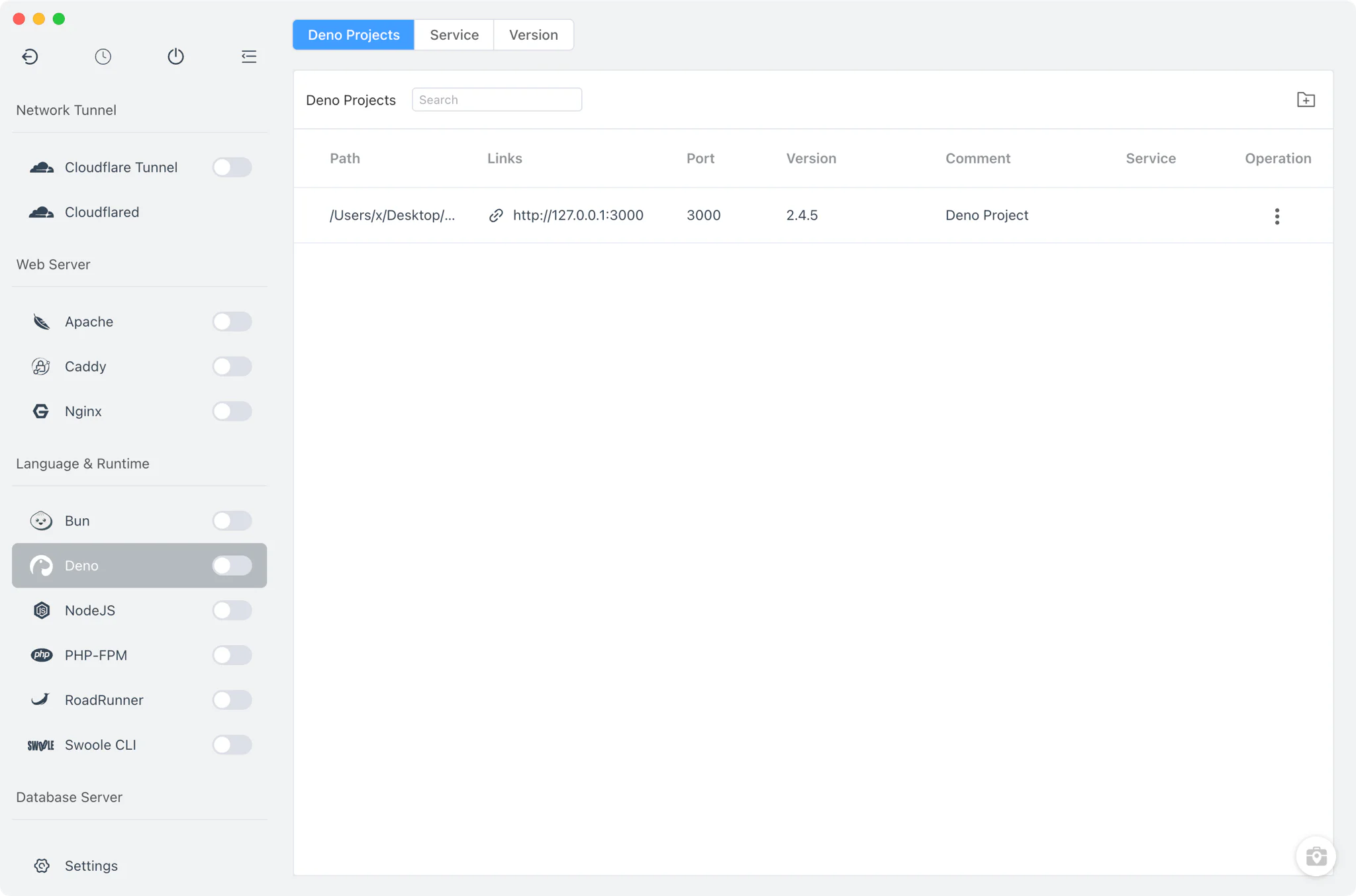
Task: Click the NodeJS hexagon icon
Action: 41,610
